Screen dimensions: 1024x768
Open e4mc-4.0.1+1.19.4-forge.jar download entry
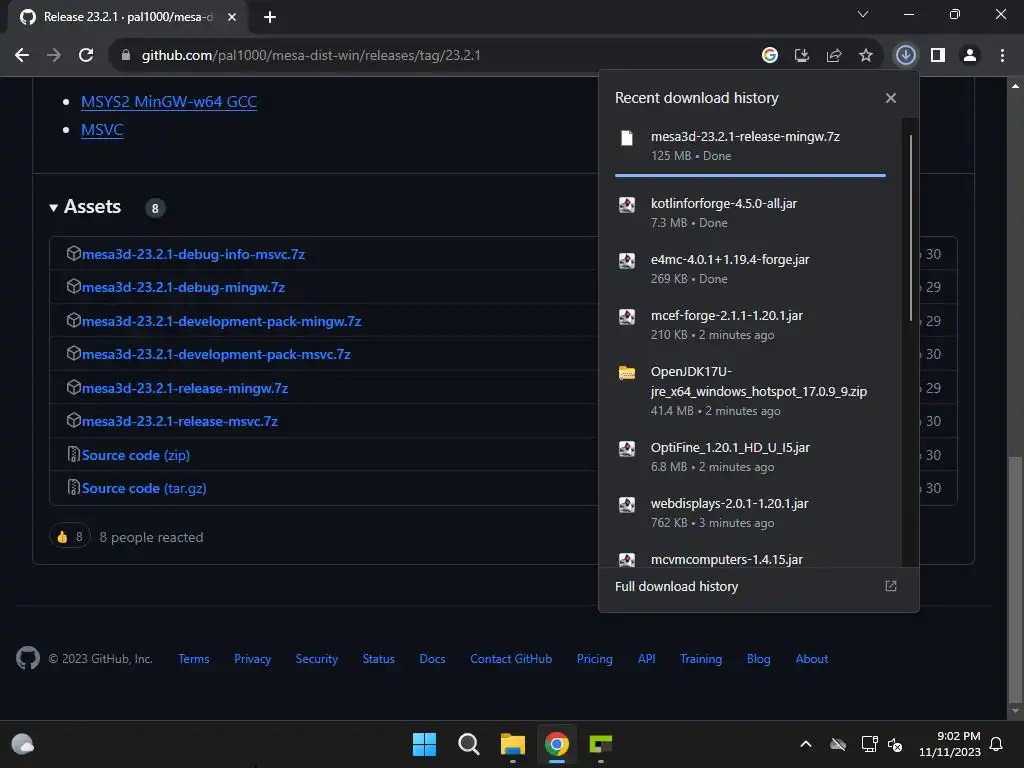(750, 268)
